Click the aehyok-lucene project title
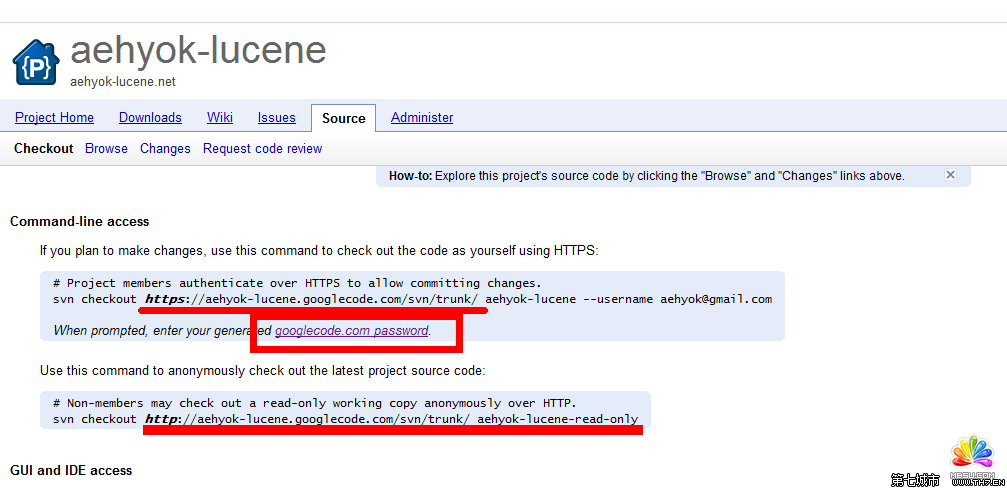 click(198, 50)
